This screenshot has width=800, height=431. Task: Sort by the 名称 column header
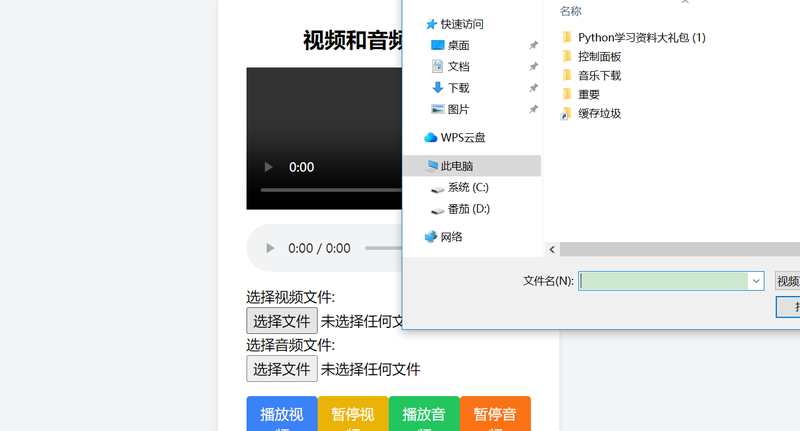pos(570,11)
